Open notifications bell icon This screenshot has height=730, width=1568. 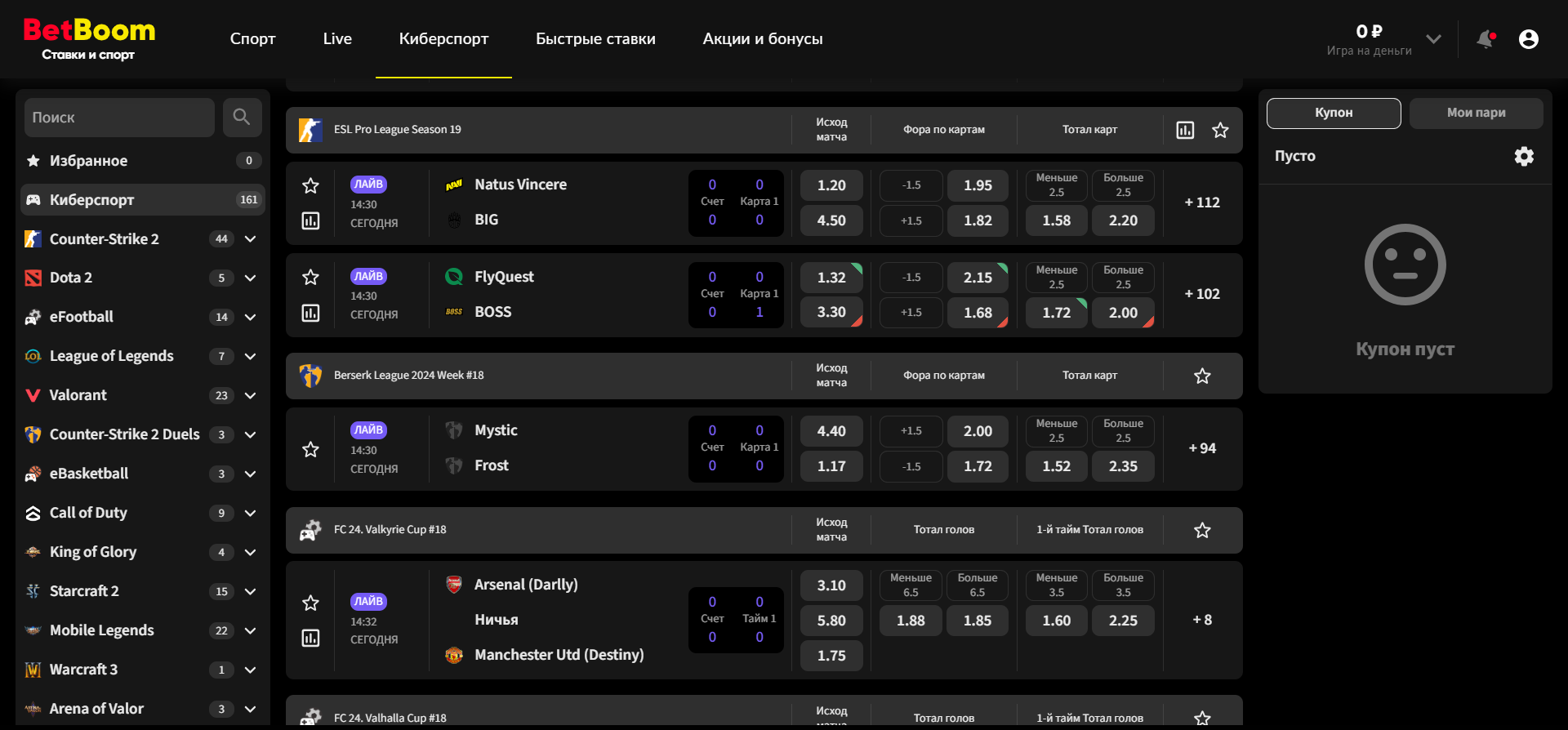[x=1485, y=39]
